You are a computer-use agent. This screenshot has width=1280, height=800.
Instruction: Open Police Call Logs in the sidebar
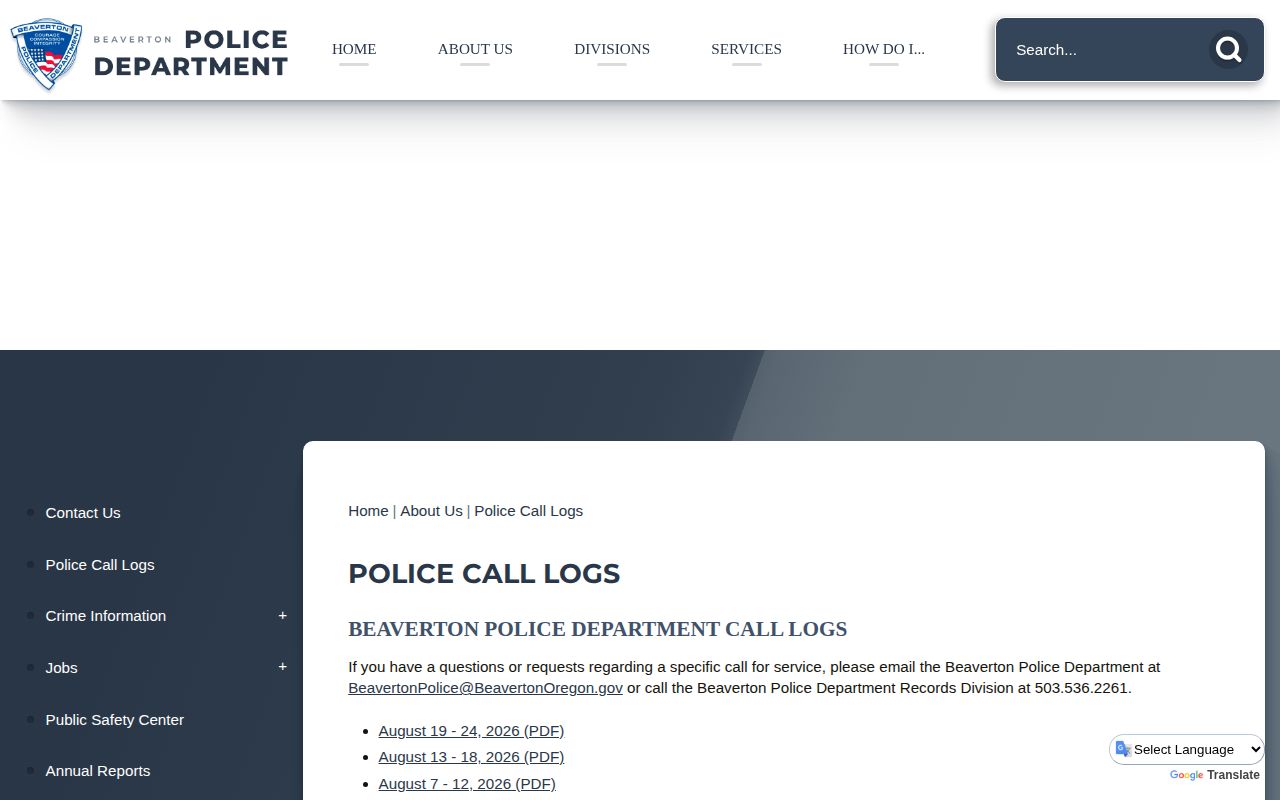pyautogui.click(x=100, y=565)
